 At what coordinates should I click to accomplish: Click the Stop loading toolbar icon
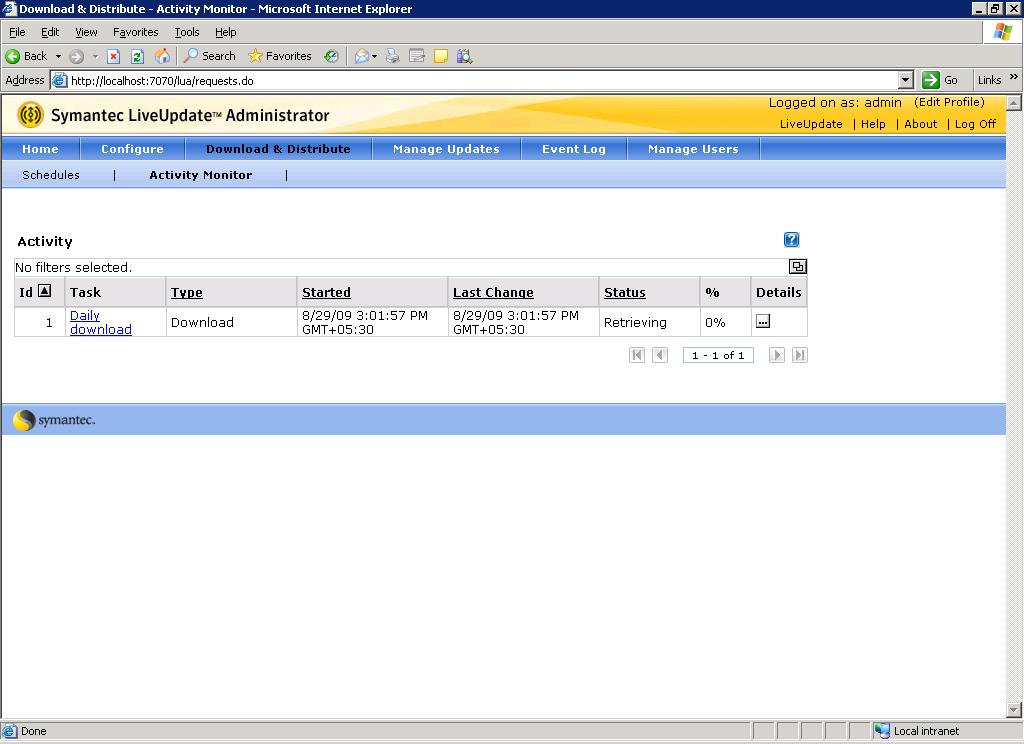[x=113, y=56]
